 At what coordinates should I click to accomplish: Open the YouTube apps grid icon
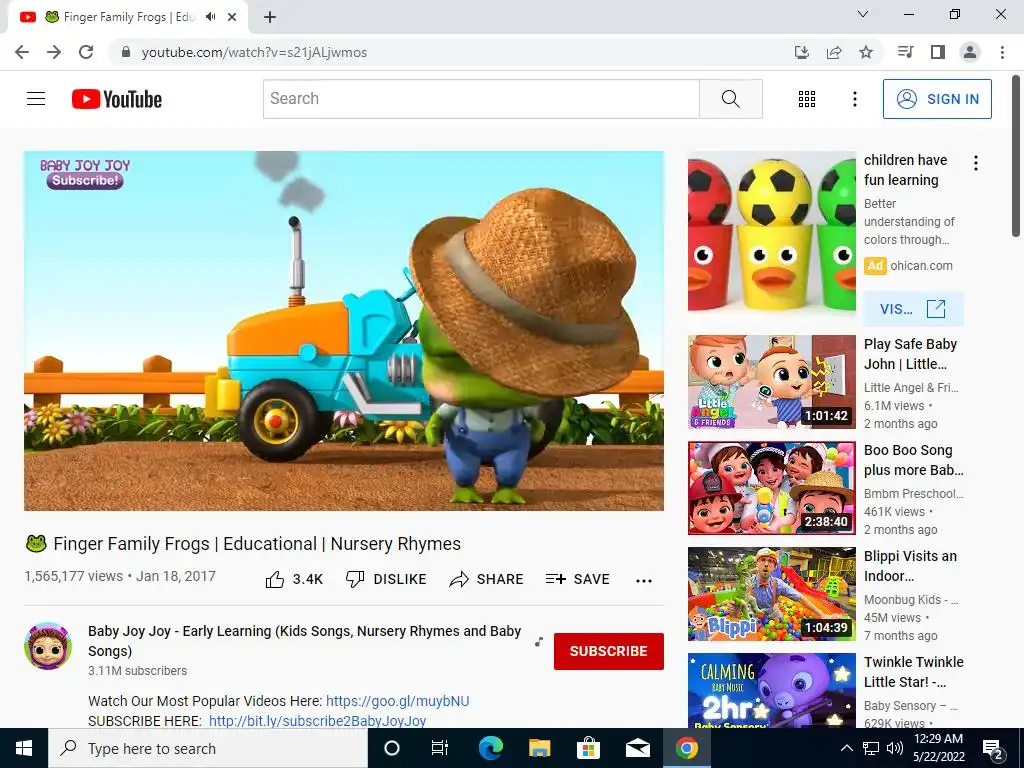click(807, 99)
